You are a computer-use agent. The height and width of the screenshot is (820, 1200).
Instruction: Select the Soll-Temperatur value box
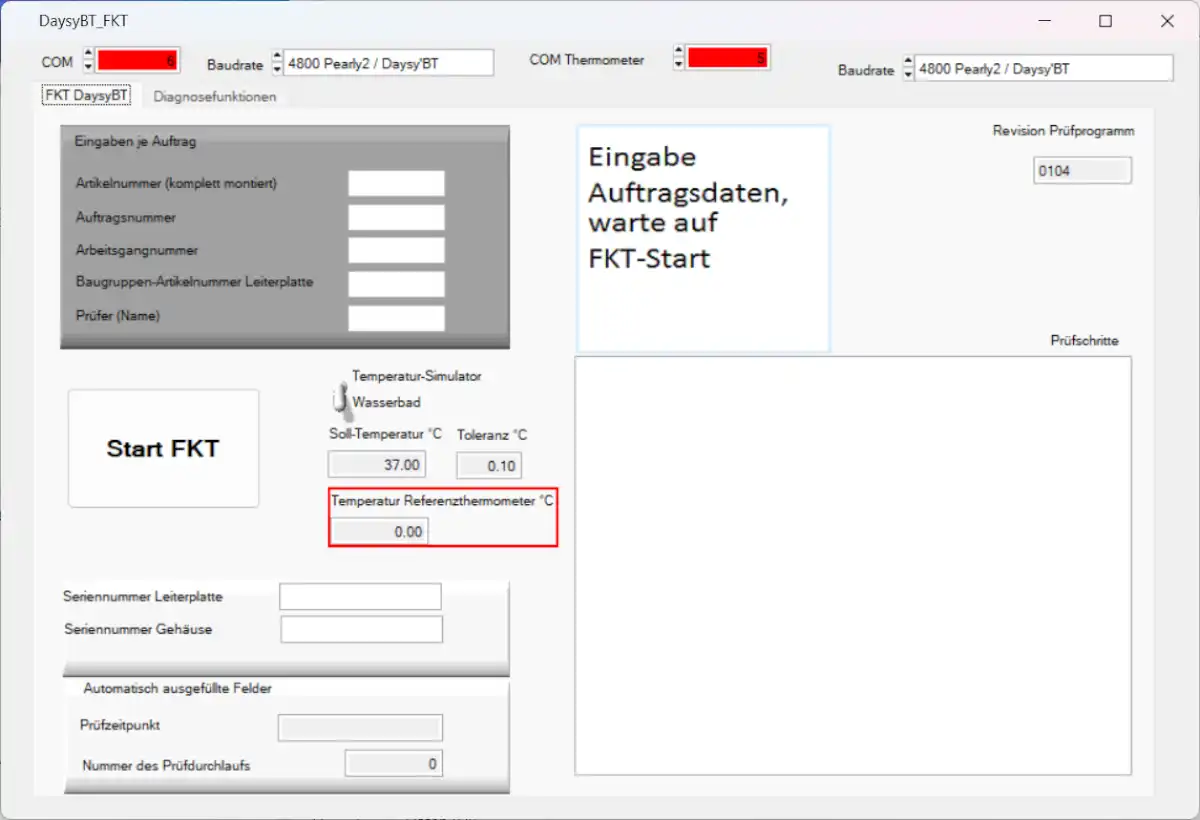click(377, 464)
